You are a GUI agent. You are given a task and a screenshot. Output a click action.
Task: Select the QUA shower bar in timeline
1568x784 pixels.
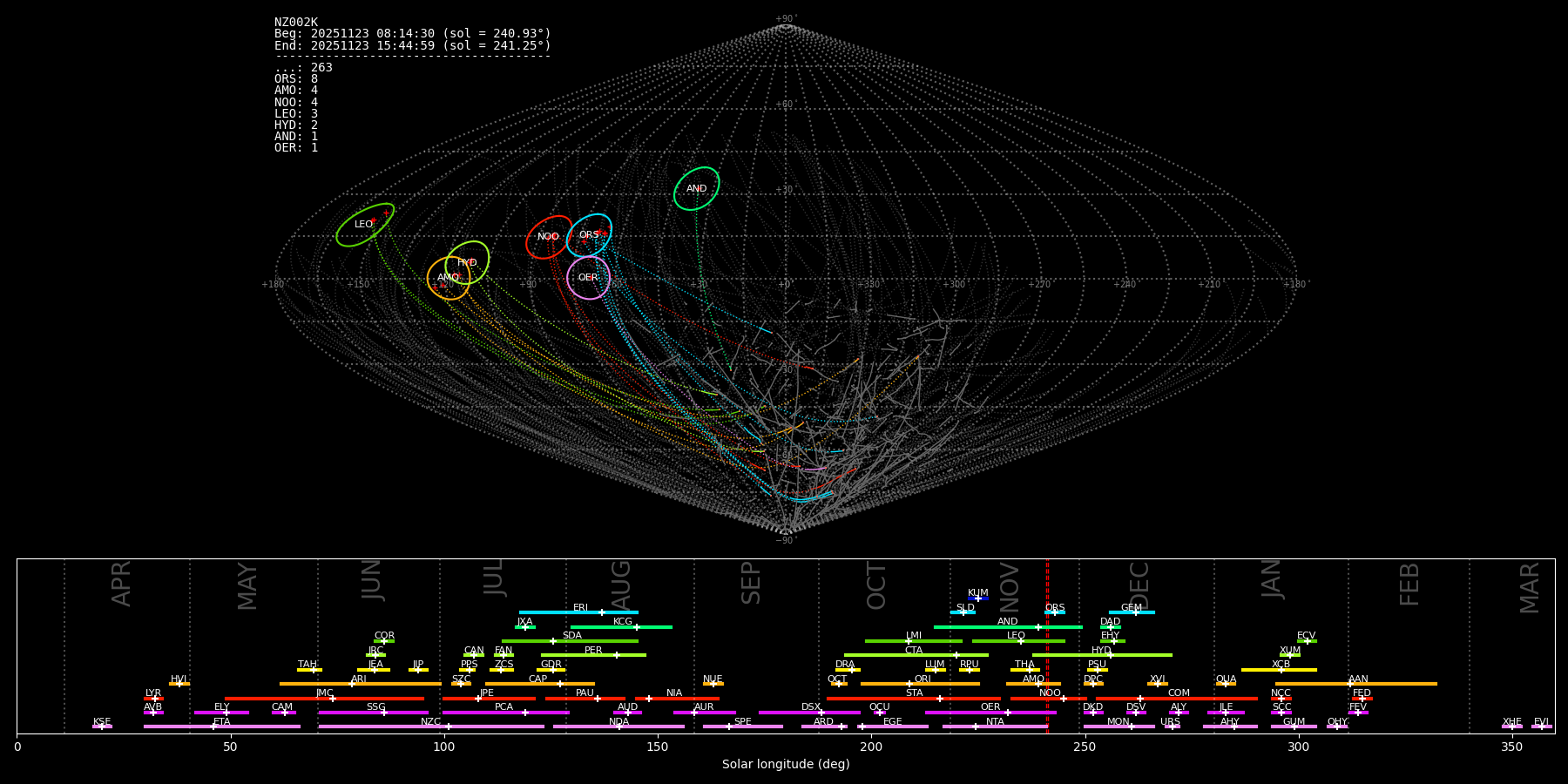pyautogui.click(x=1226, y=684)
